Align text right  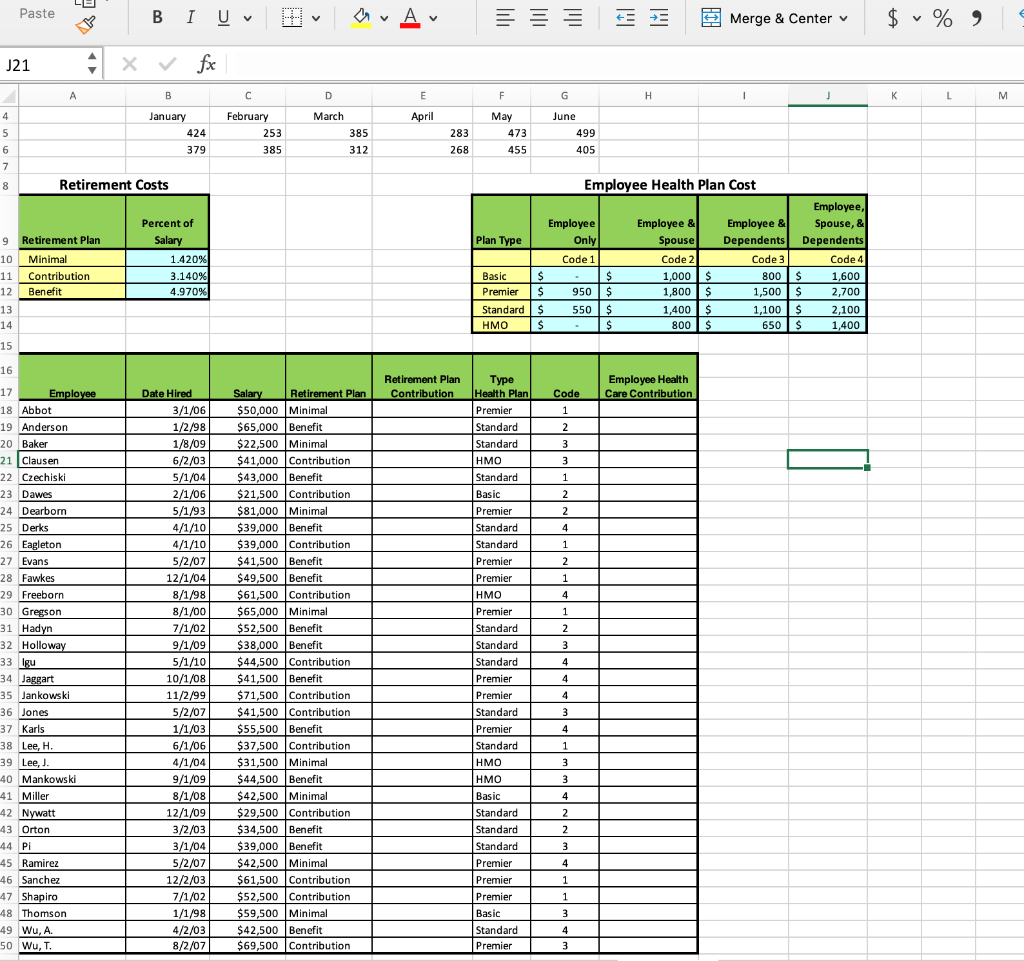coord(573,18)
